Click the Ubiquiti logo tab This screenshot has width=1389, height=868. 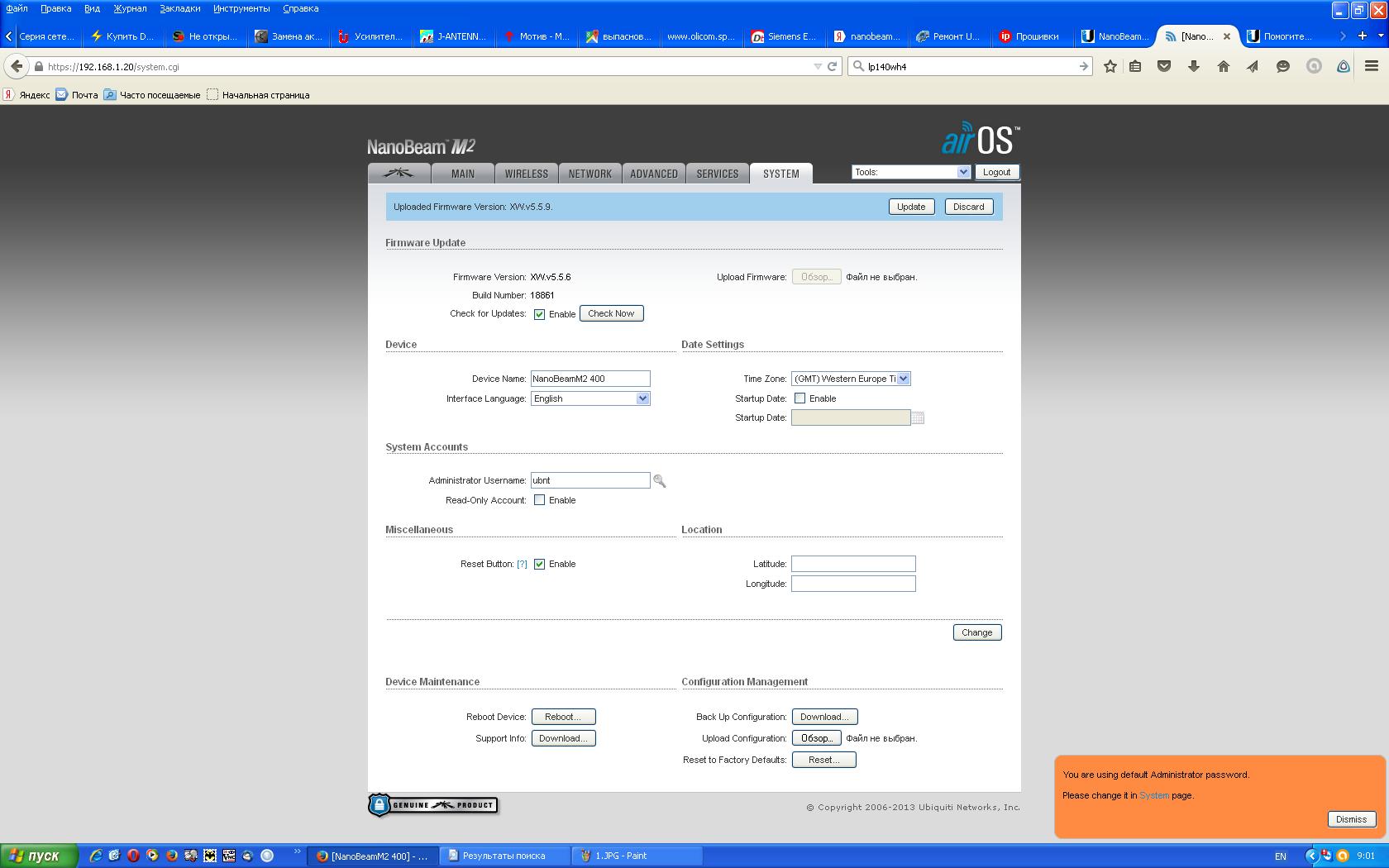tap(399, 174)
